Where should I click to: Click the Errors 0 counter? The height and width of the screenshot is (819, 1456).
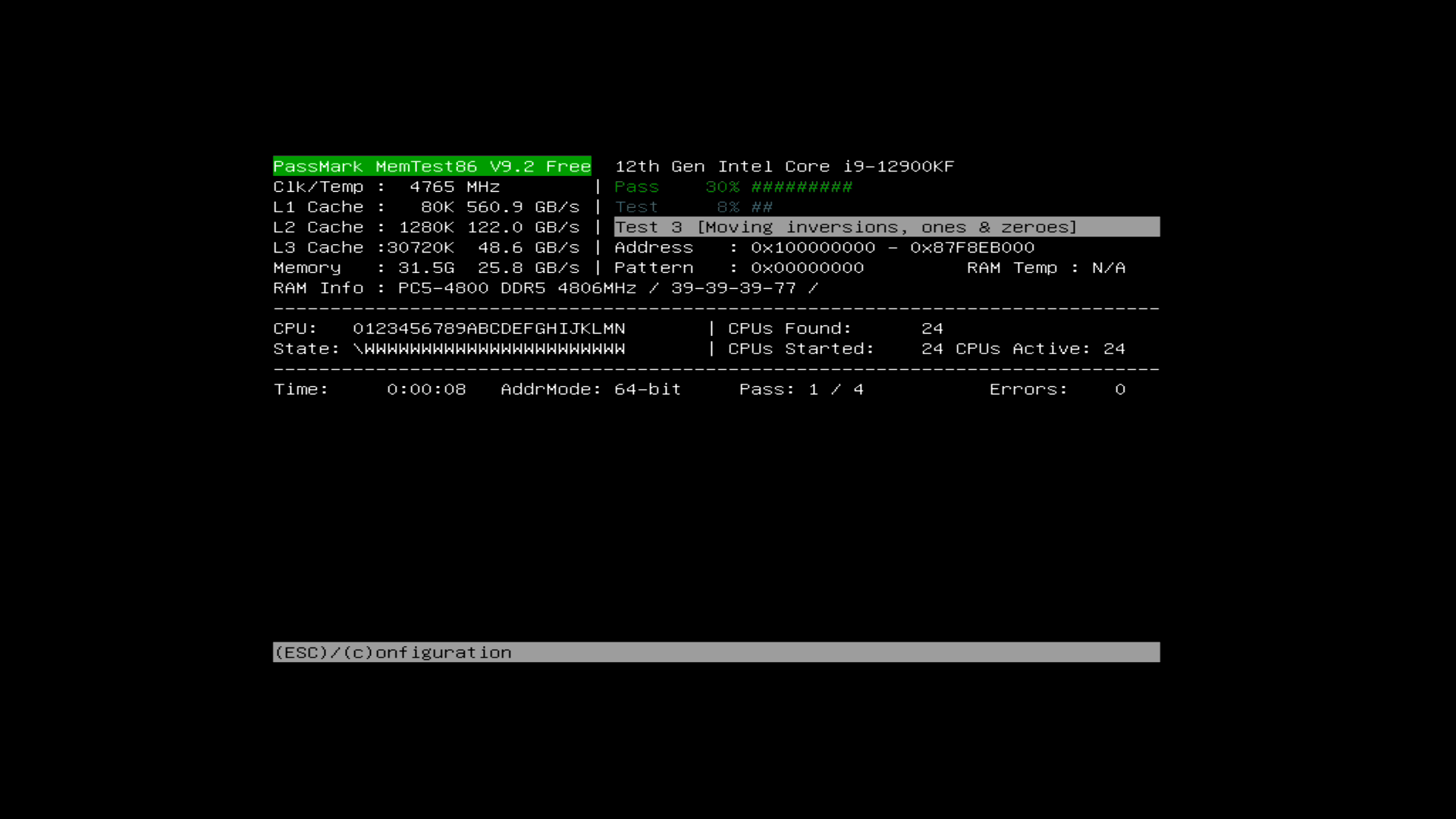click(1058, 389)
